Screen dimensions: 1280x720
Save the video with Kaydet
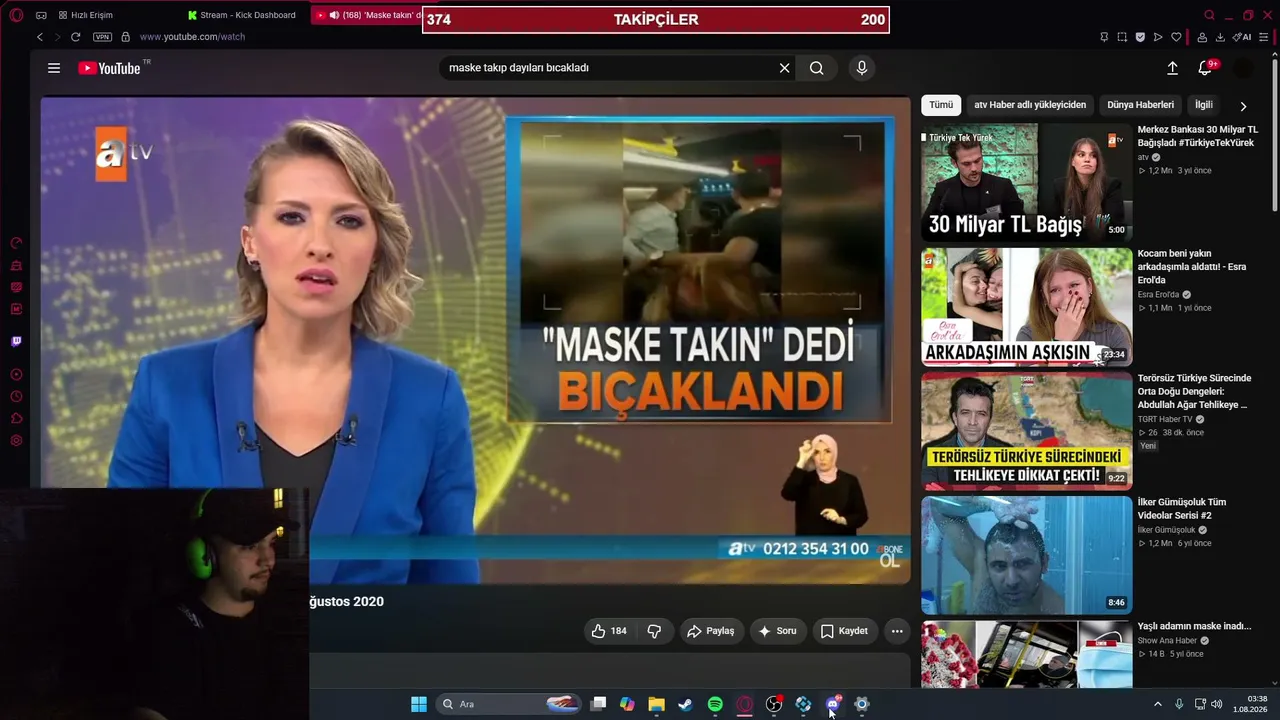click(845, 631)
